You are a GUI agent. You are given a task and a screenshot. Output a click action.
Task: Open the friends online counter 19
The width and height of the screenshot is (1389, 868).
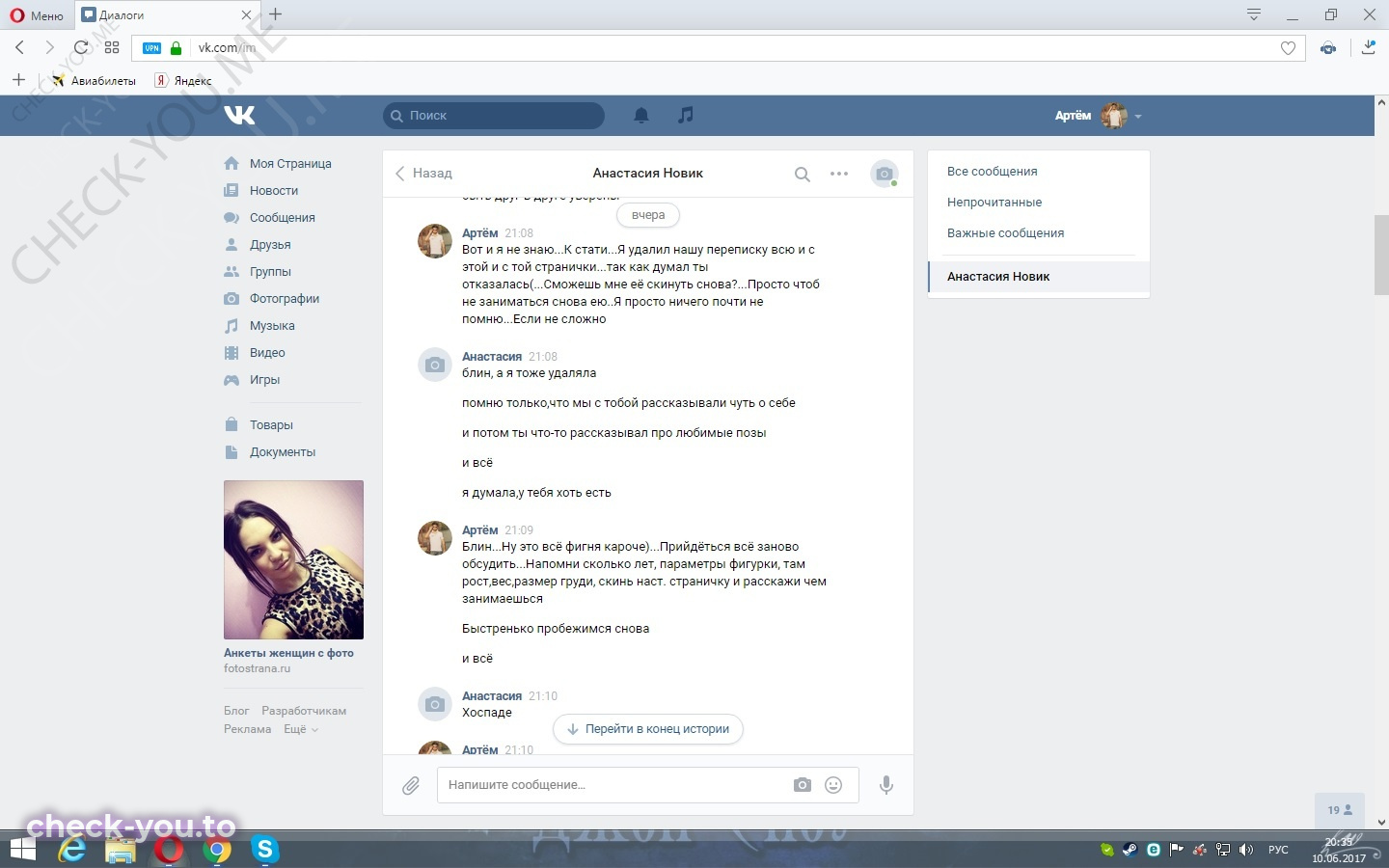click(x=1340, y=810)
